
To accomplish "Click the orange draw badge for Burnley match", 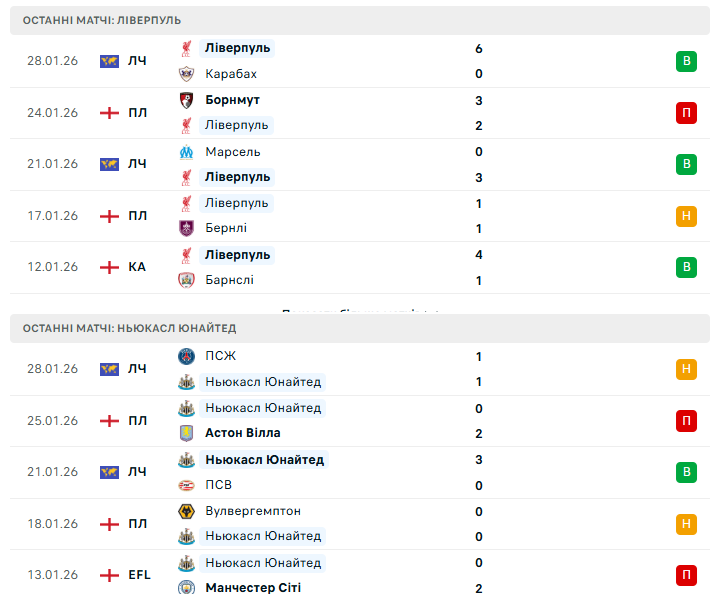I will click(686, 216).
